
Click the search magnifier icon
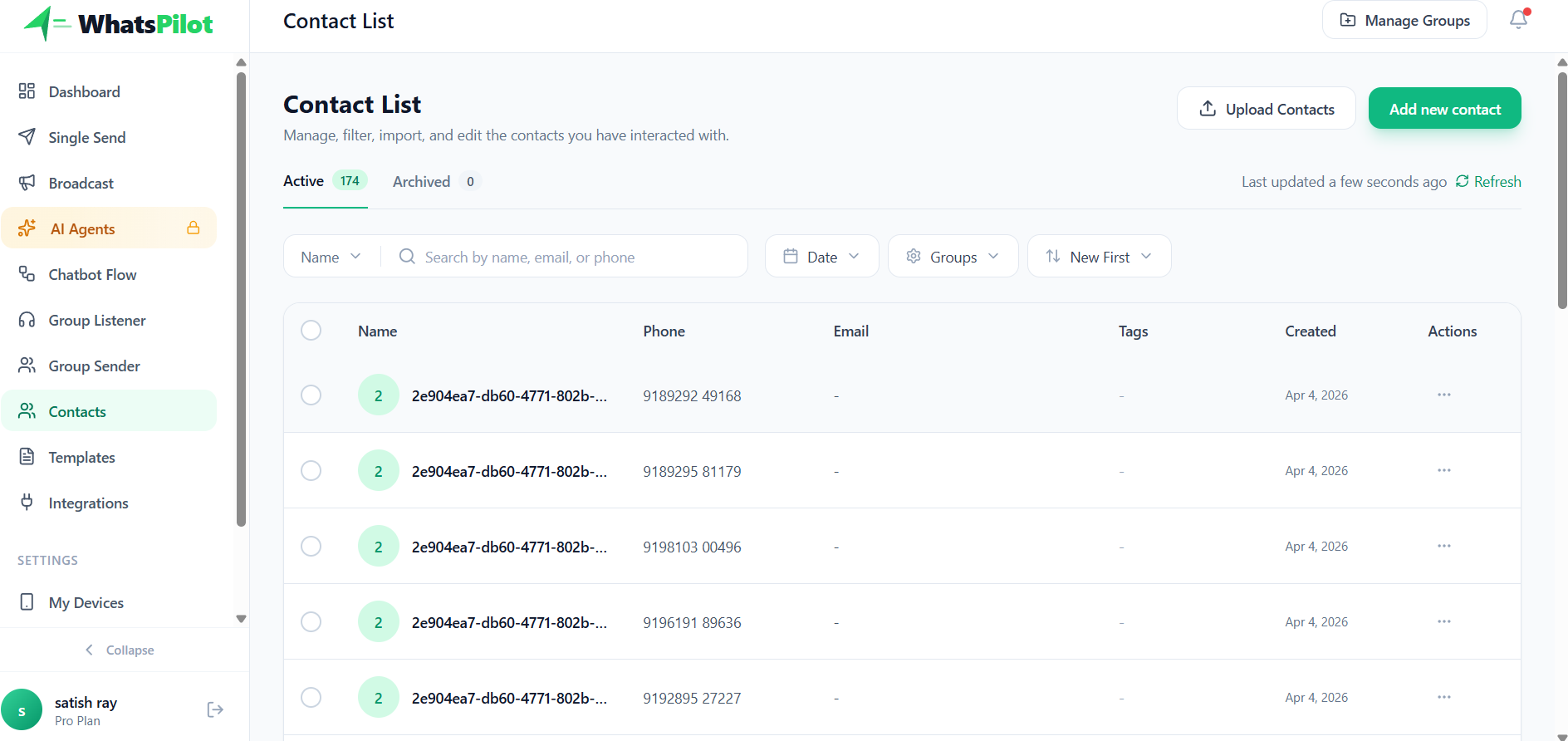407,256
